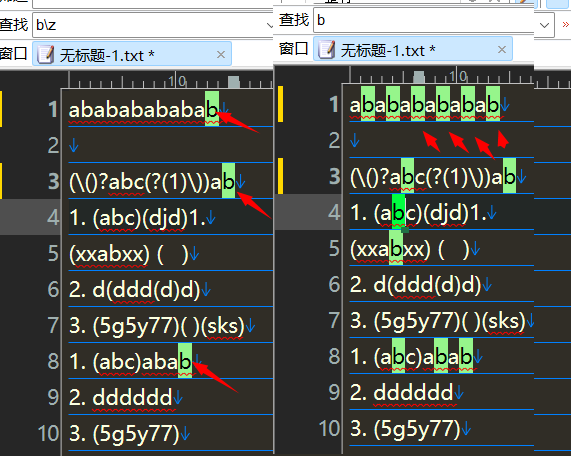Click the (\()?abc(?(1)\))ab line in right window

[433, 177]
